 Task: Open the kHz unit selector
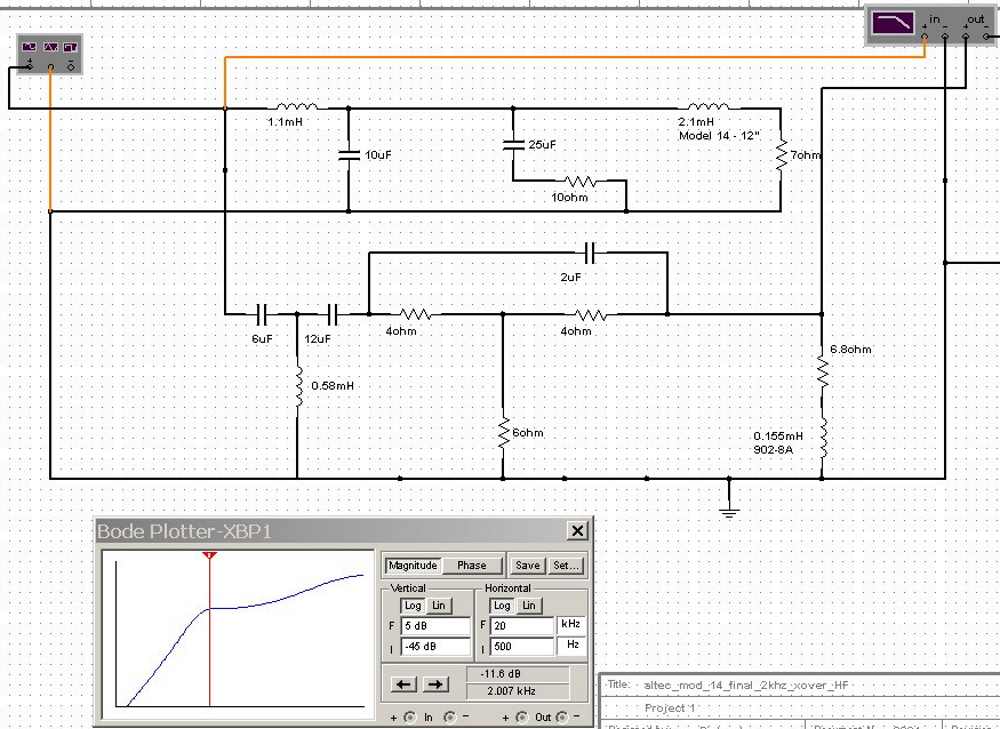tap(571, 624)
